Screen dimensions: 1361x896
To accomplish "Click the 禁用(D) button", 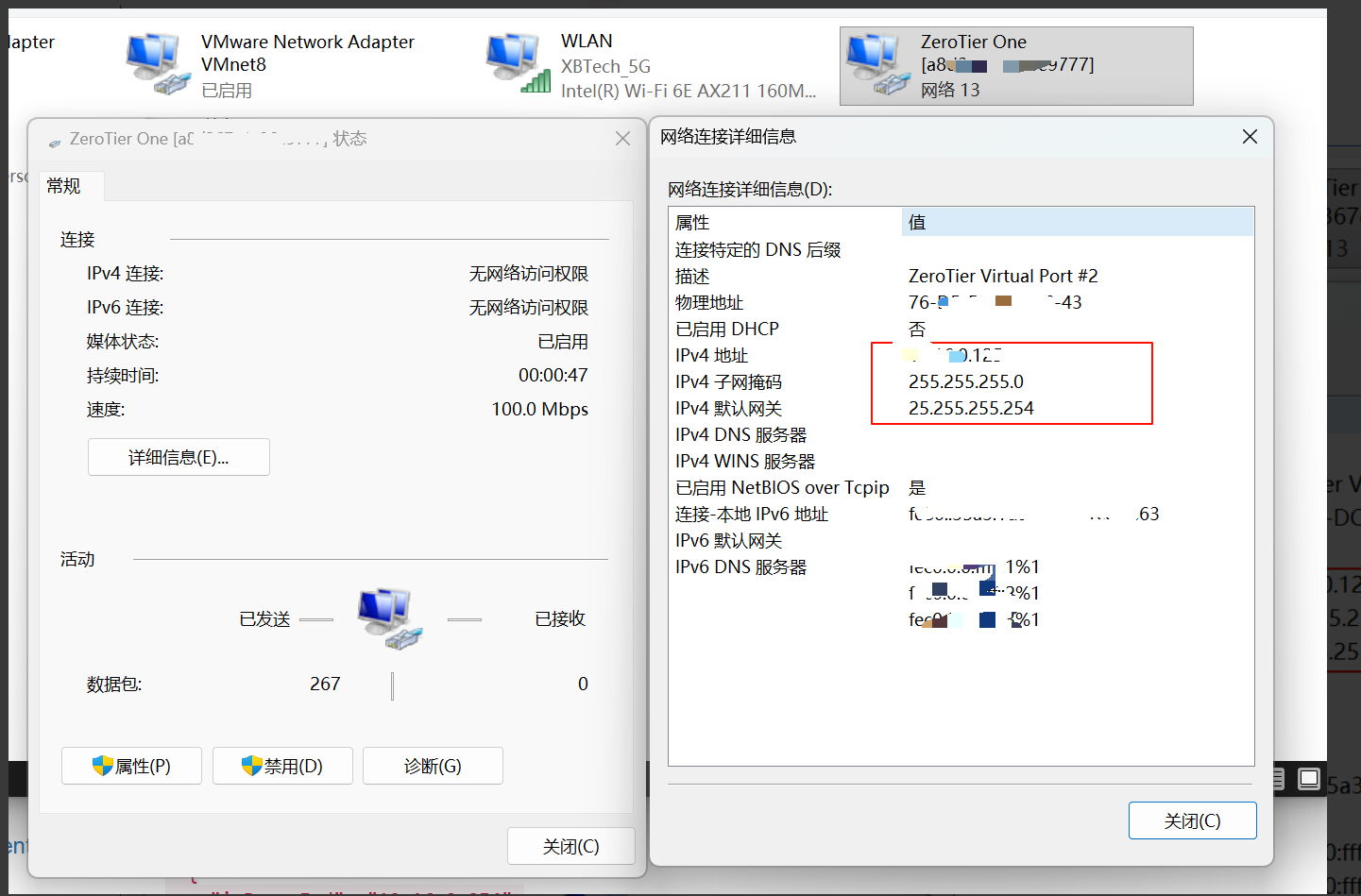I will 282,766.
